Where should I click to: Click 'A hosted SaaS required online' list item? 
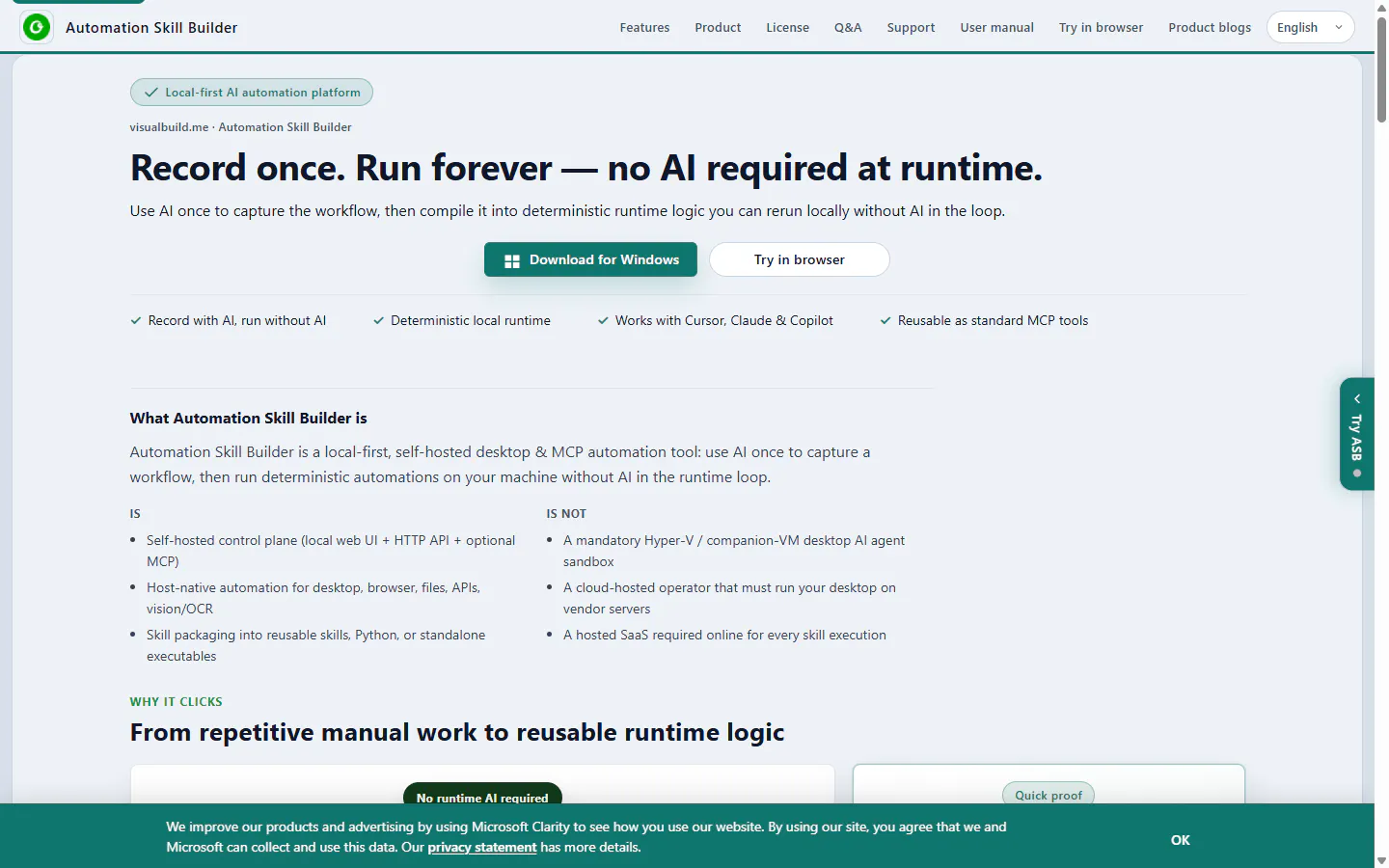tap(724, 635)
